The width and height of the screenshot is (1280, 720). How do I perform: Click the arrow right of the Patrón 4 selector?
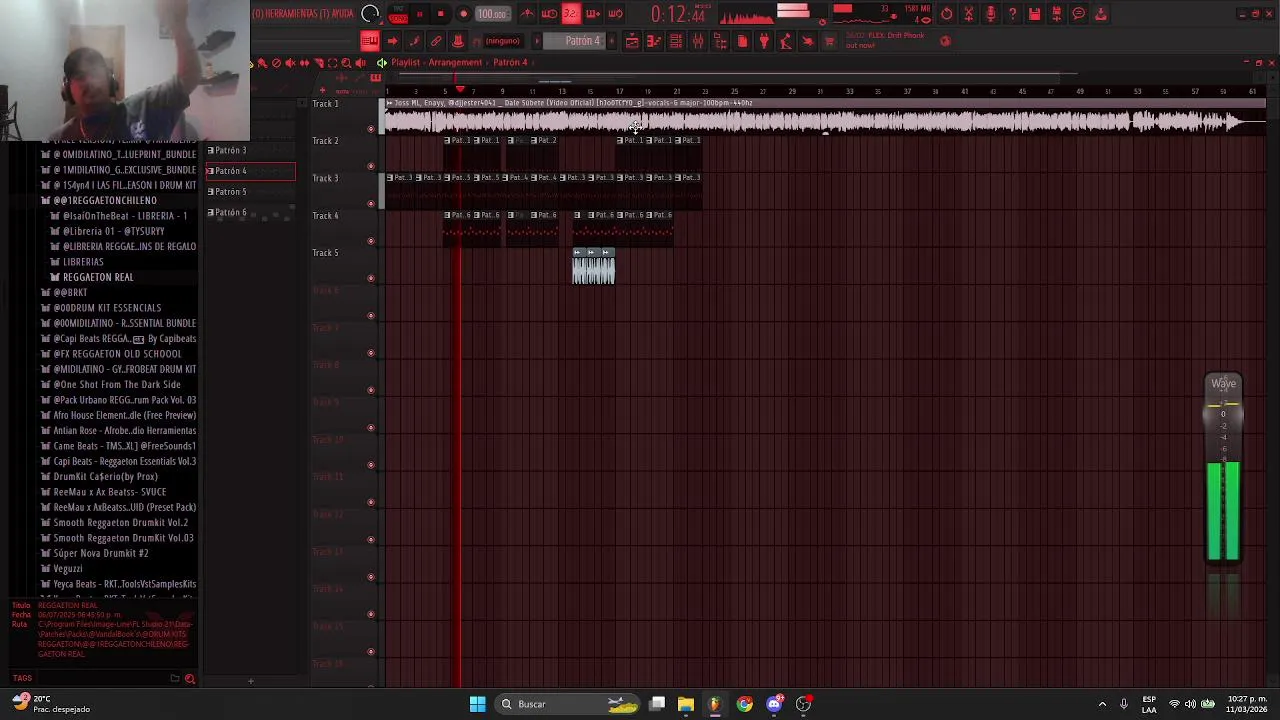[x=611, y=41]
